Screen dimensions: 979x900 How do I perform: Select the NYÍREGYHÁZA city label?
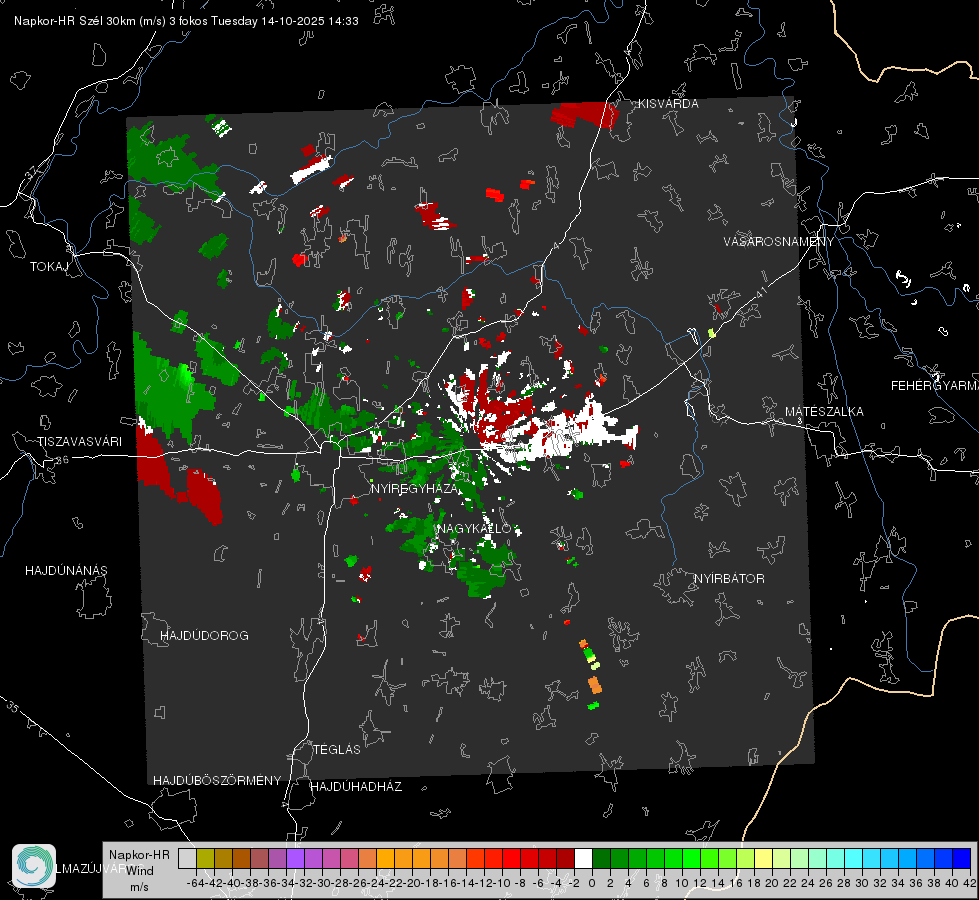click(x=414, y=488)
